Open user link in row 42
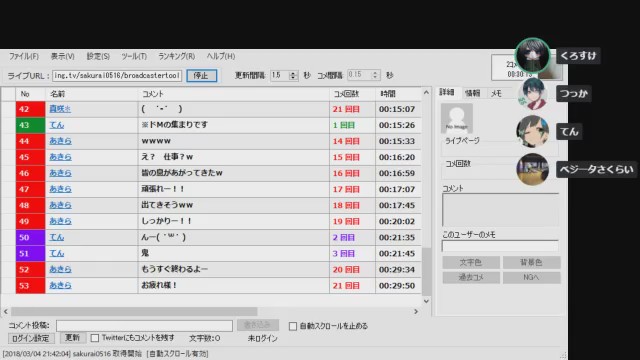 coord(60,109)
